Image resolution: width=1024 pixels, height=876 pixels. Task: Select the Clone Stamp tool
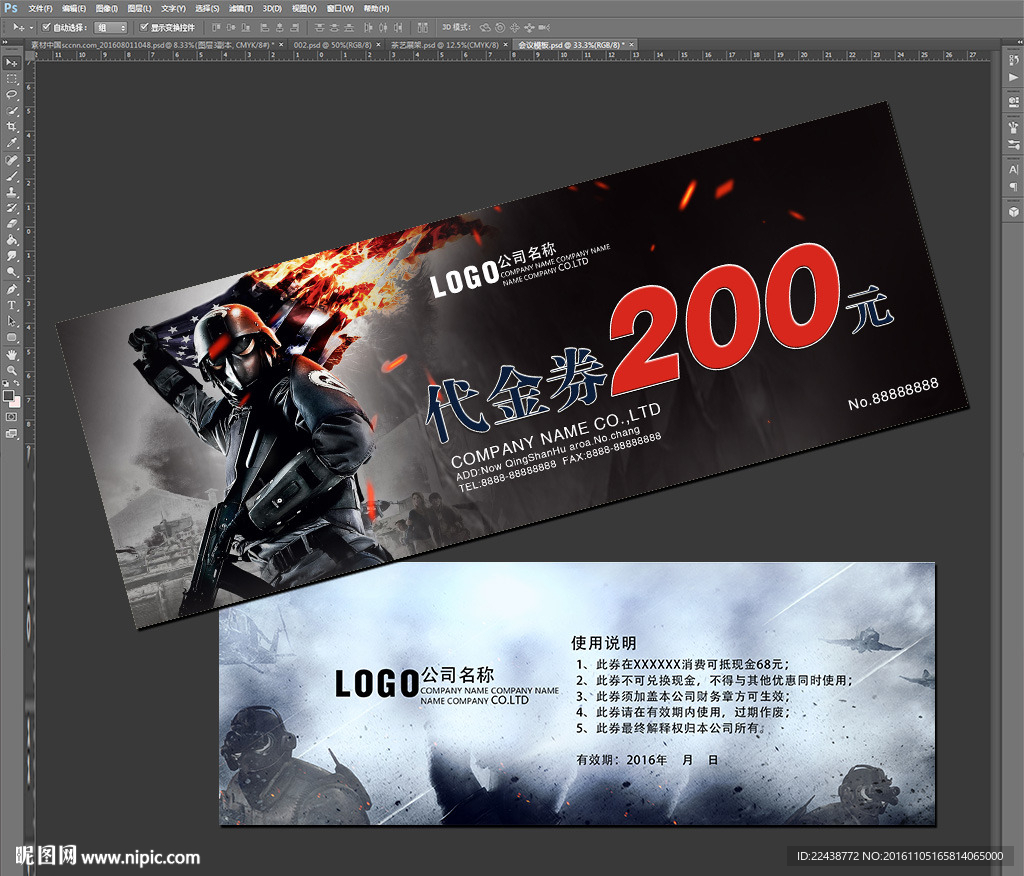(12, 192)
